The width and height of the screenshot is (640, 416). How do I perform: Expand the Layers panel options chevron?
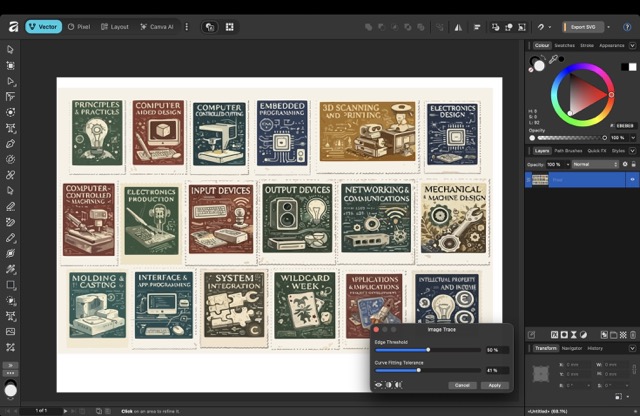click(x=632, y=151)
